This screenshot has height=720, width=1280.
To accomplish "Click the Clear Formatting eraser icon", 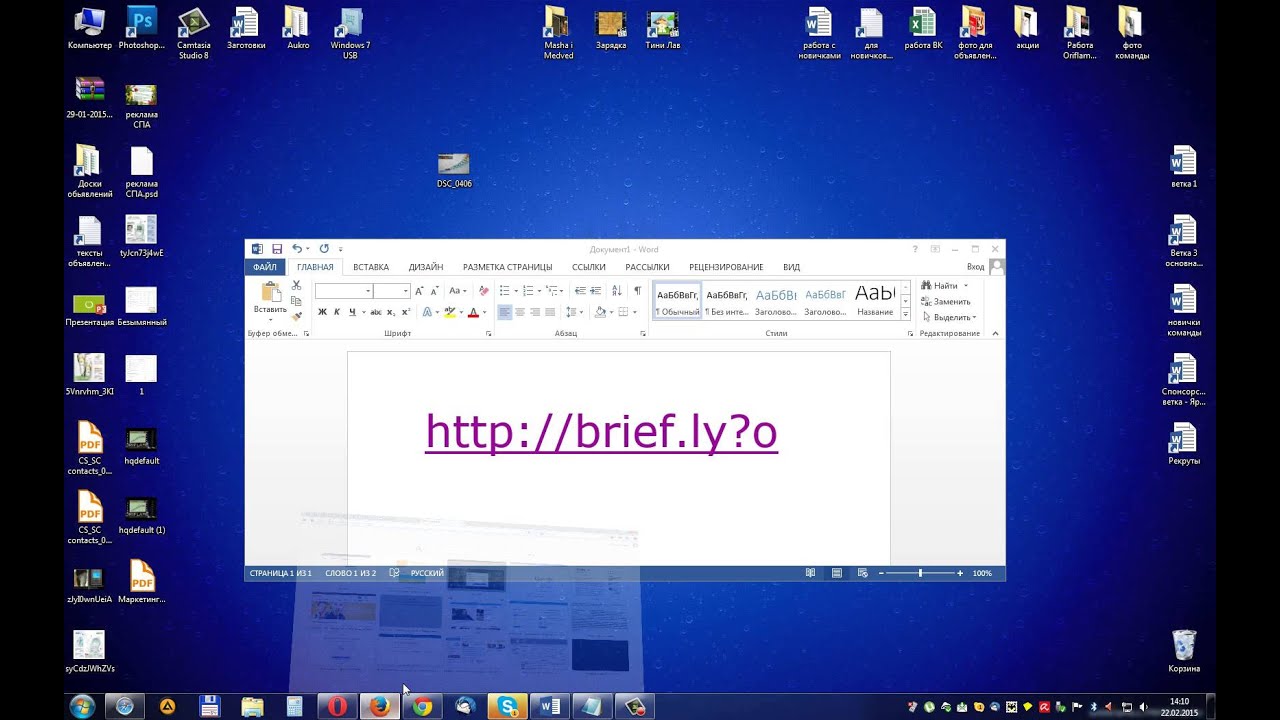I will click(x=484, y=291).
